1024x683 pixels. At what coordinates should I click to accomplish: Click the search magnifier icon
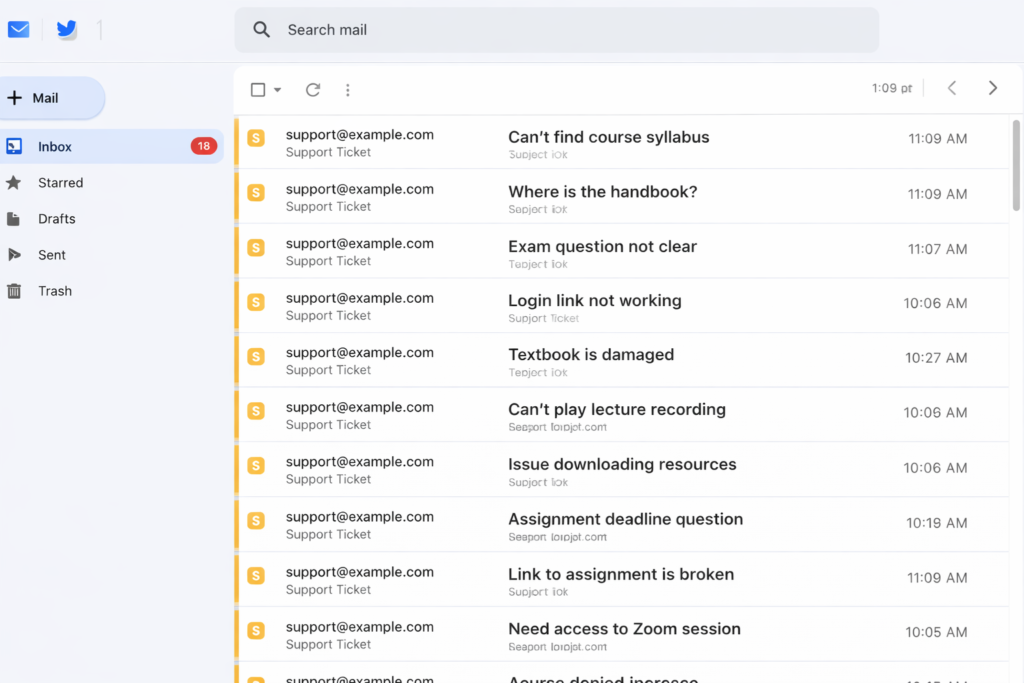[262, 30]
